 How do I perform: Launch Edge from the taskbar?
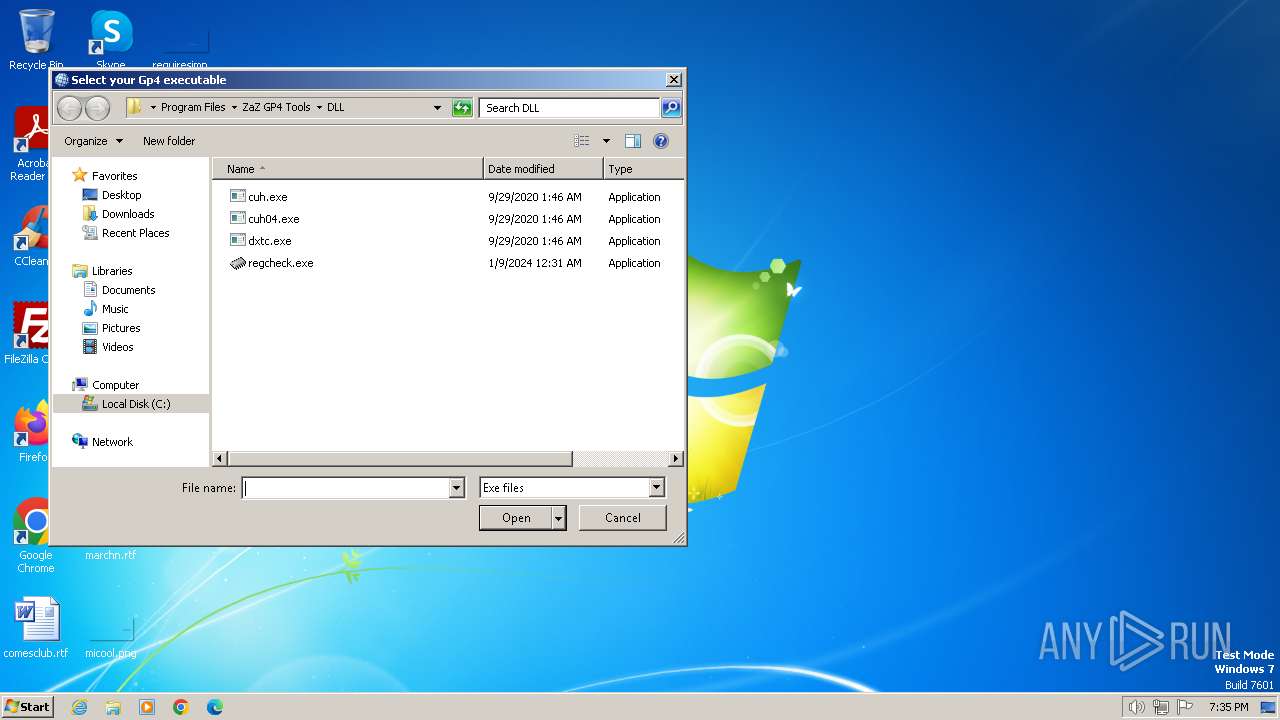coord(215,707)
